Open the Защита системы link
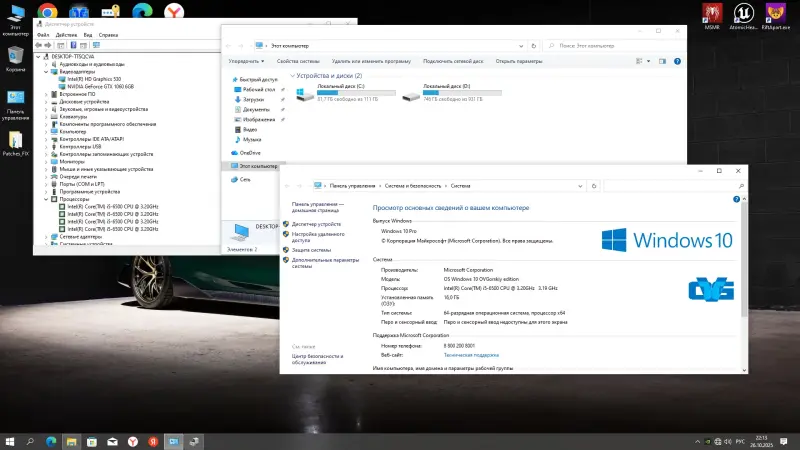800x450 pixels. [311, 250]
